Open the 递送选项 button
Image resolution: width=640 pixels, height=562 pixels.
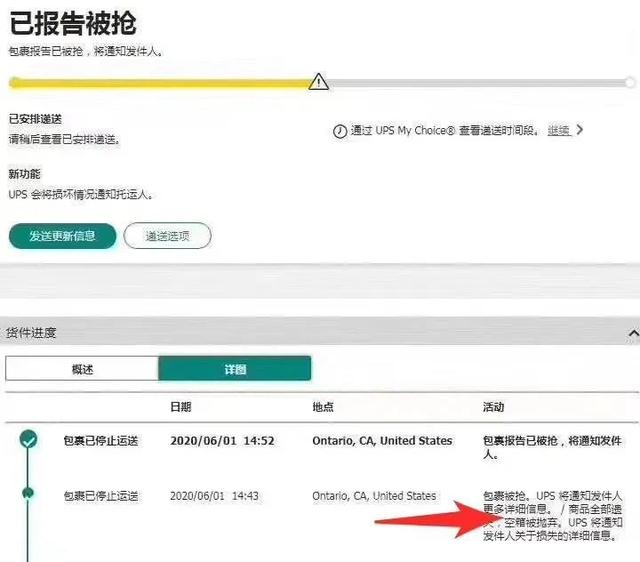[x=167, y=235]
